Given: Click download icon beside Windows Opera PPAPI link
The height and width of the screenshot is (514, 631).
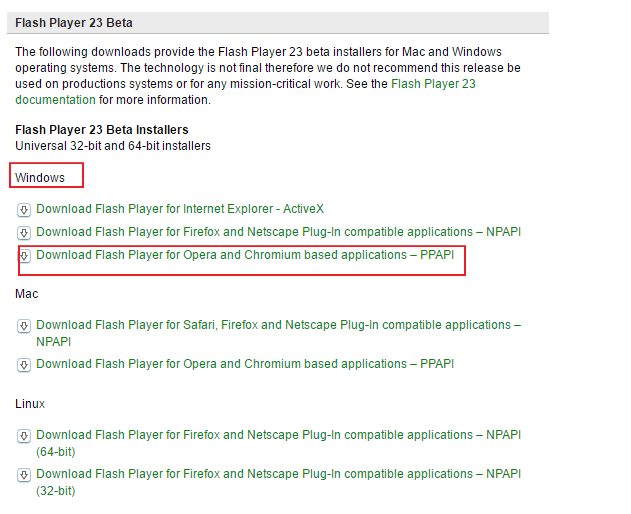Looking at the screenshot, I should (x=24, y=256).
